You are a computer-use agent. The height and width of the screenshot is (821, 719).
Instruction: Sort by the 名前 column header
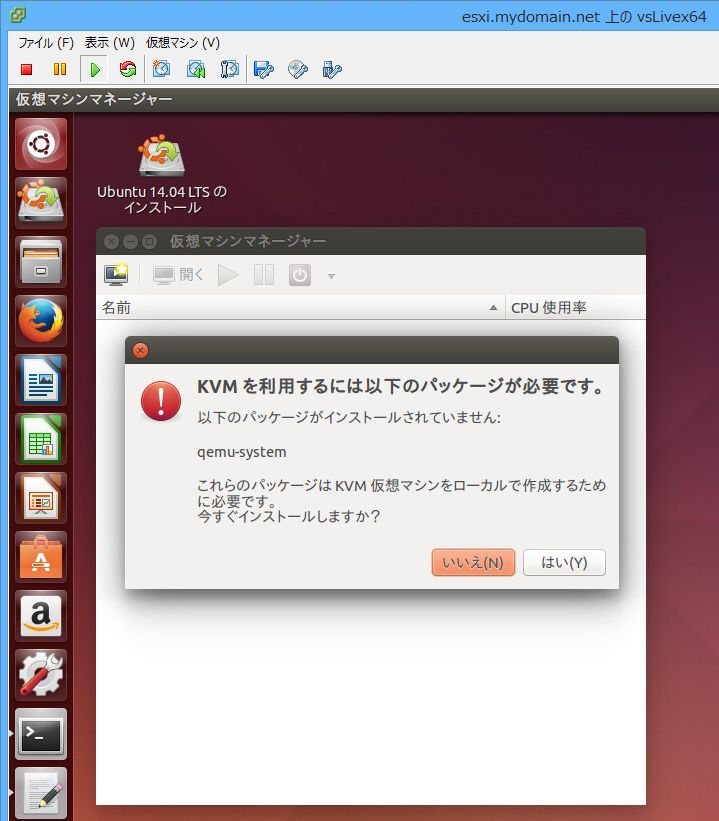click(x=301, y=308)
